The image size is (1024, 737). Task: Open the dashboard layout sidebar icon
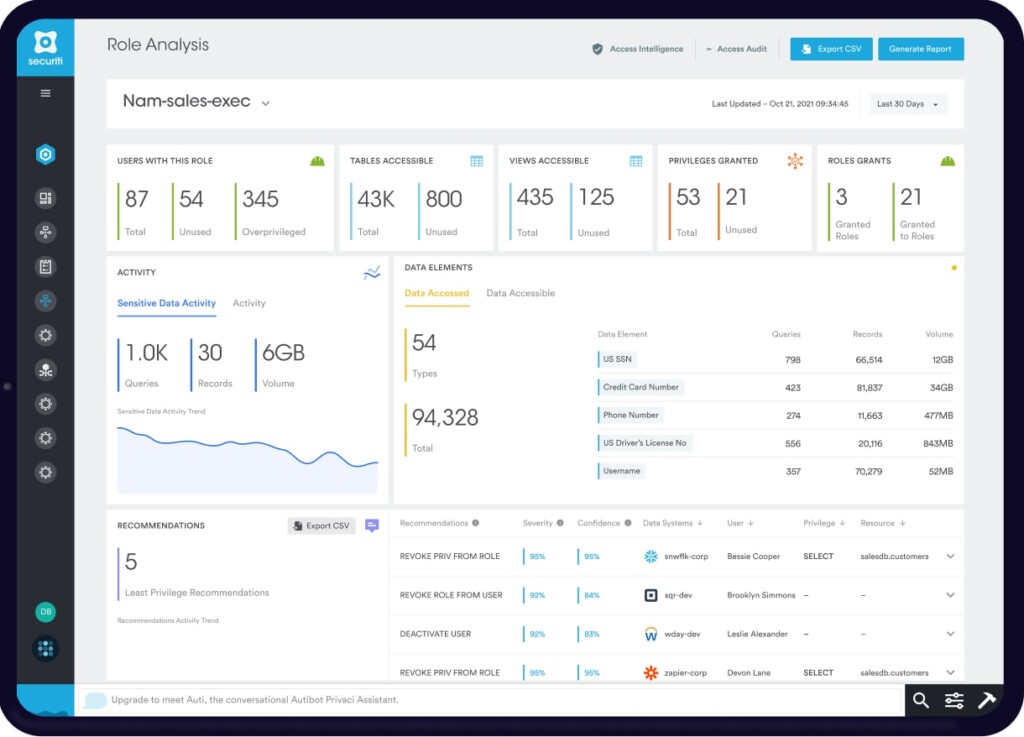(x=45, y=198)
